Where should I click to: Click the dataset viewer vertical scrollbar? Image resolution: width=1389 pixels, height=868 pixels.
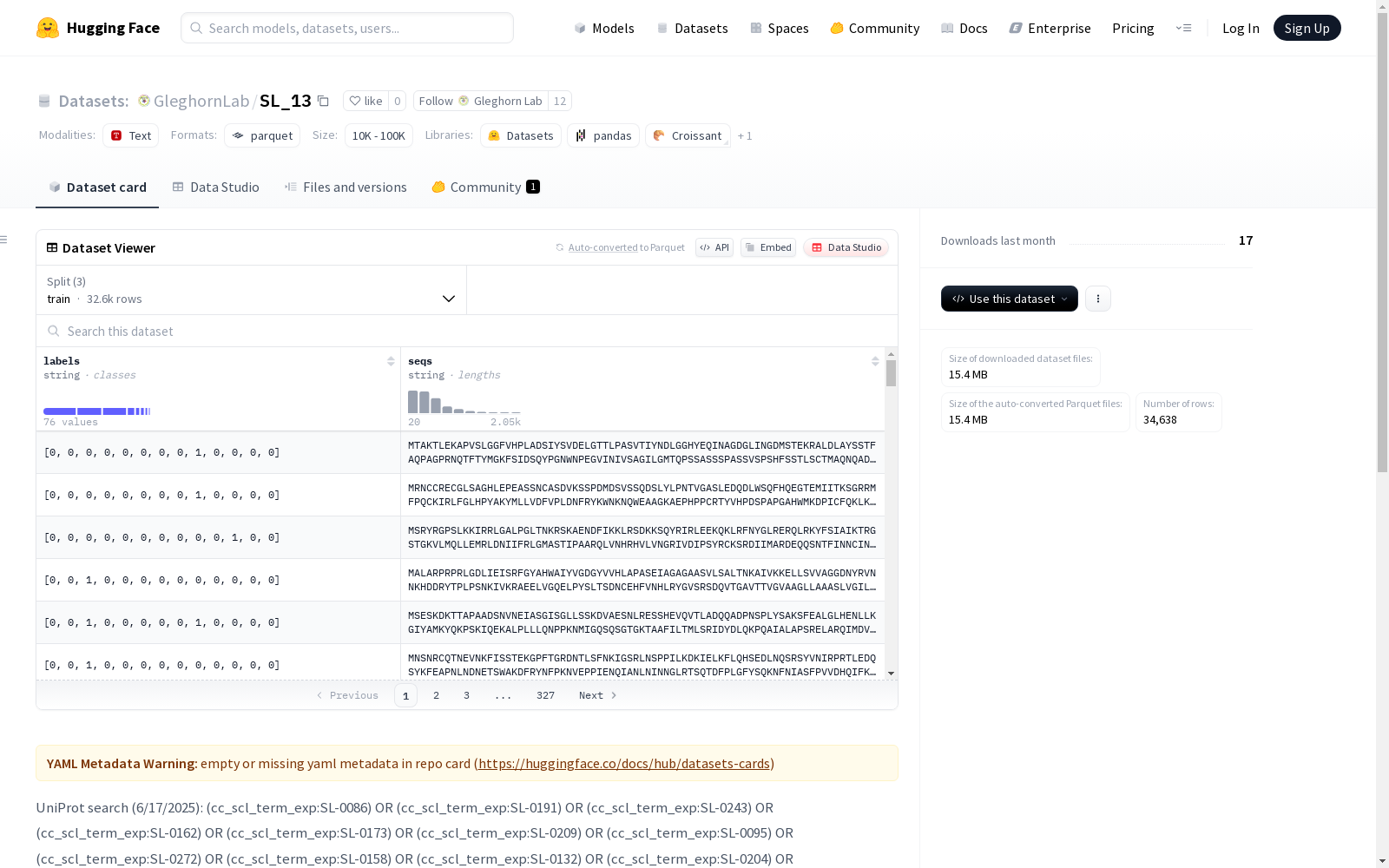[891, 373]
